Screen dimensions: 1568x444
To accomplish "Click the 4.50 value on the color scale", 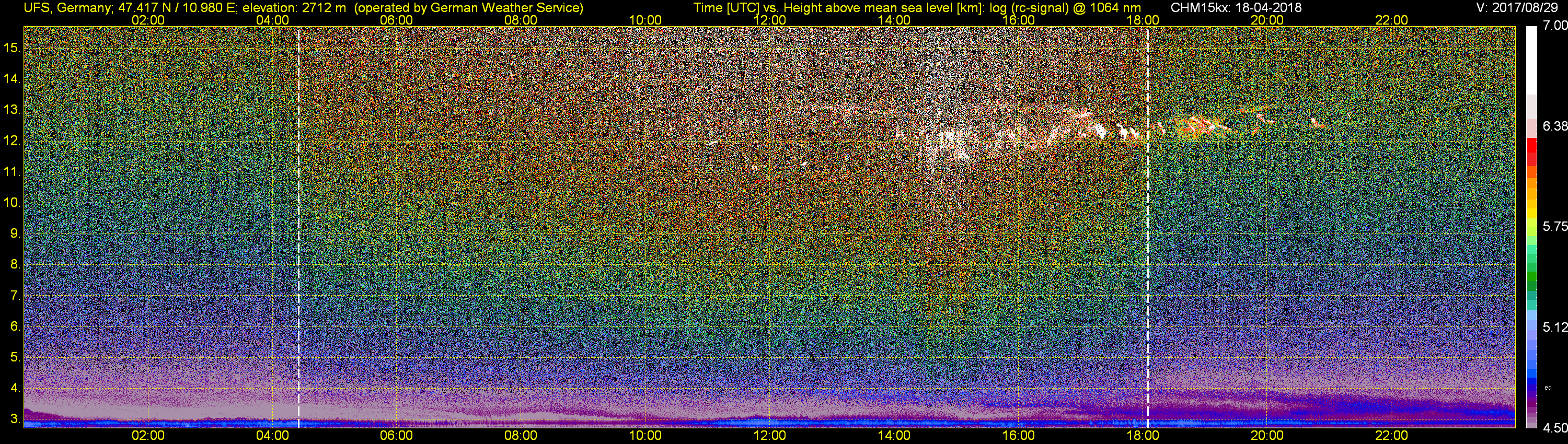I will [x=1555, y=428].
